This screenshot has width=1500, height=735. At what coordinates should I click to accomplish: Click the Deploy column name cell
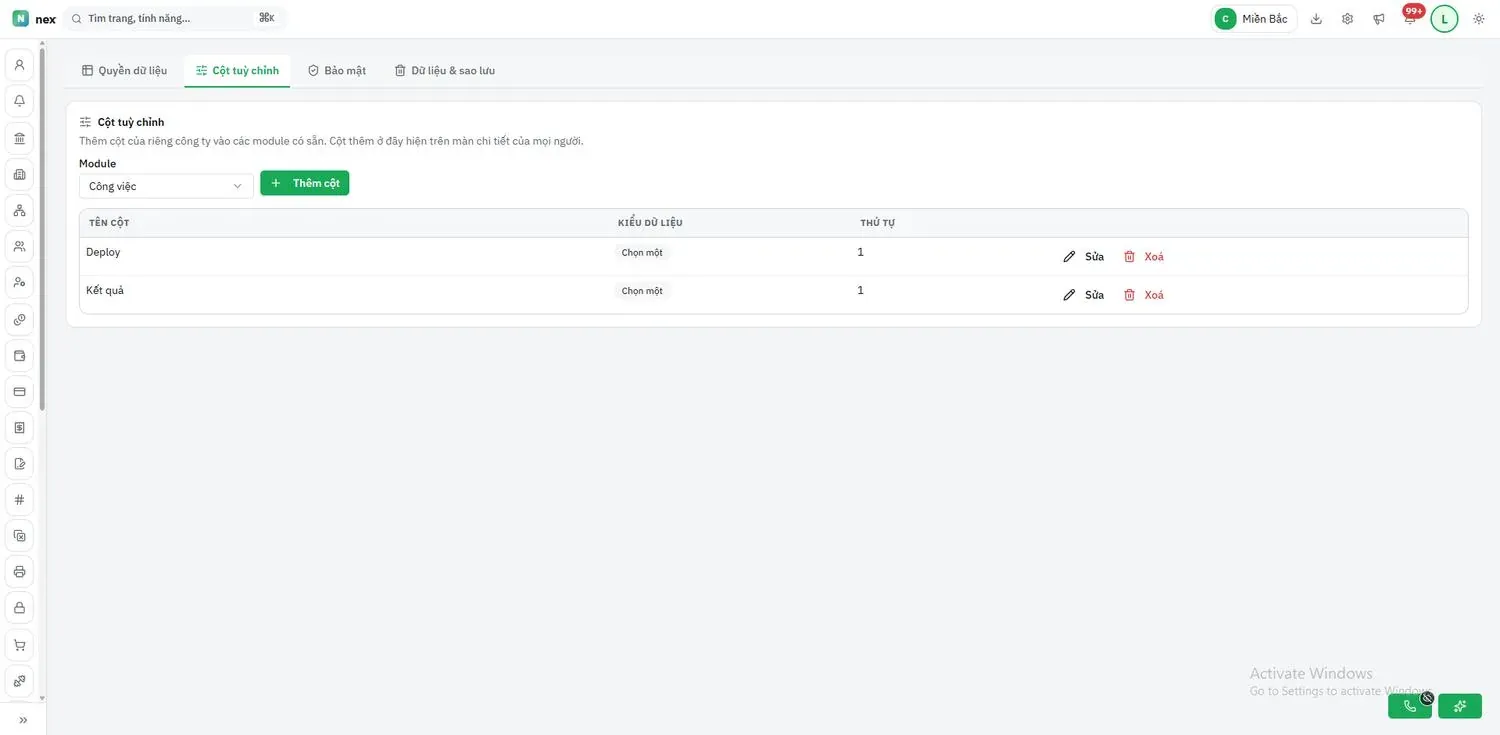103,252
